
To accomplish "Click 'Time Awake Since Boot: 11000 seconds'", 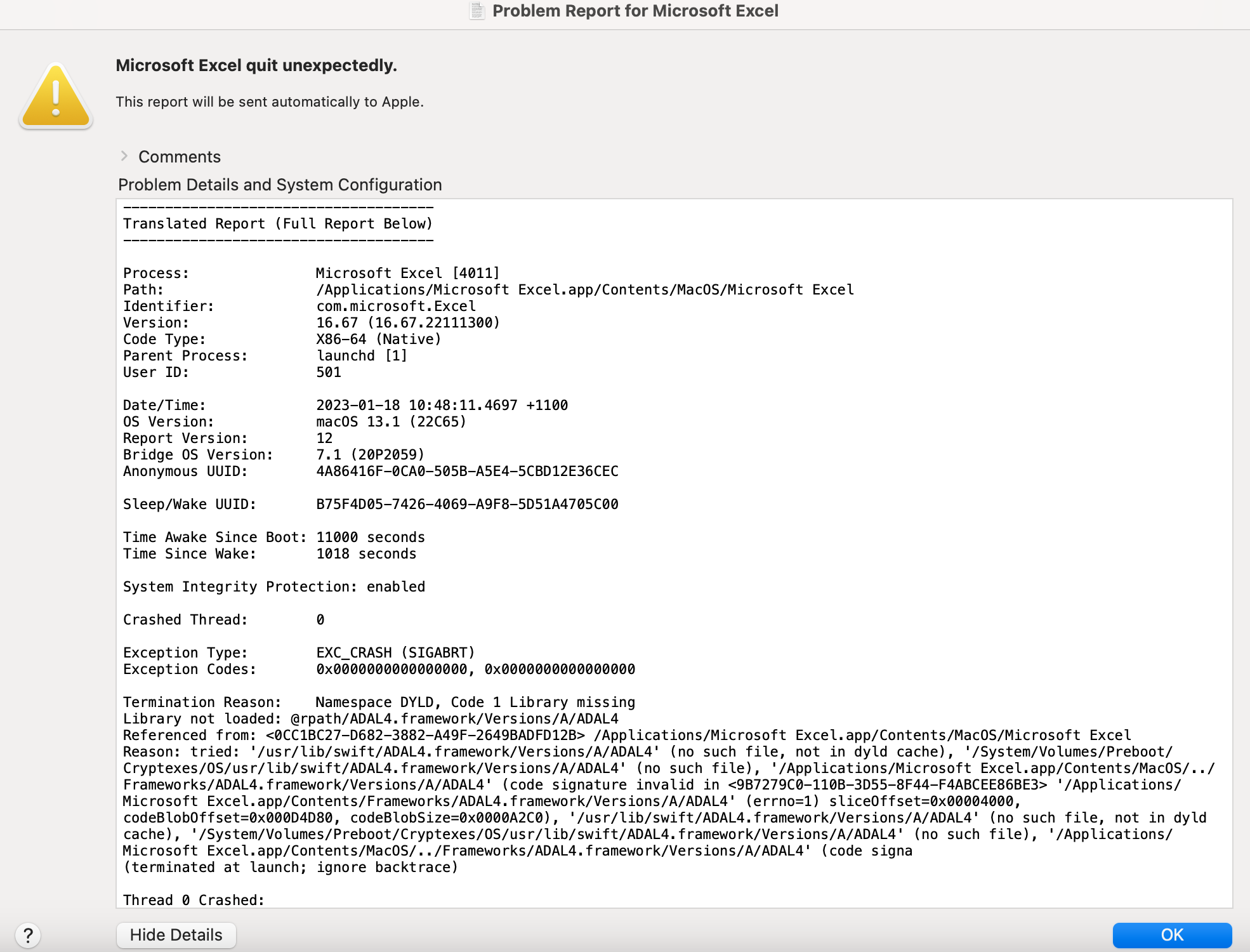I will (274, 537).
